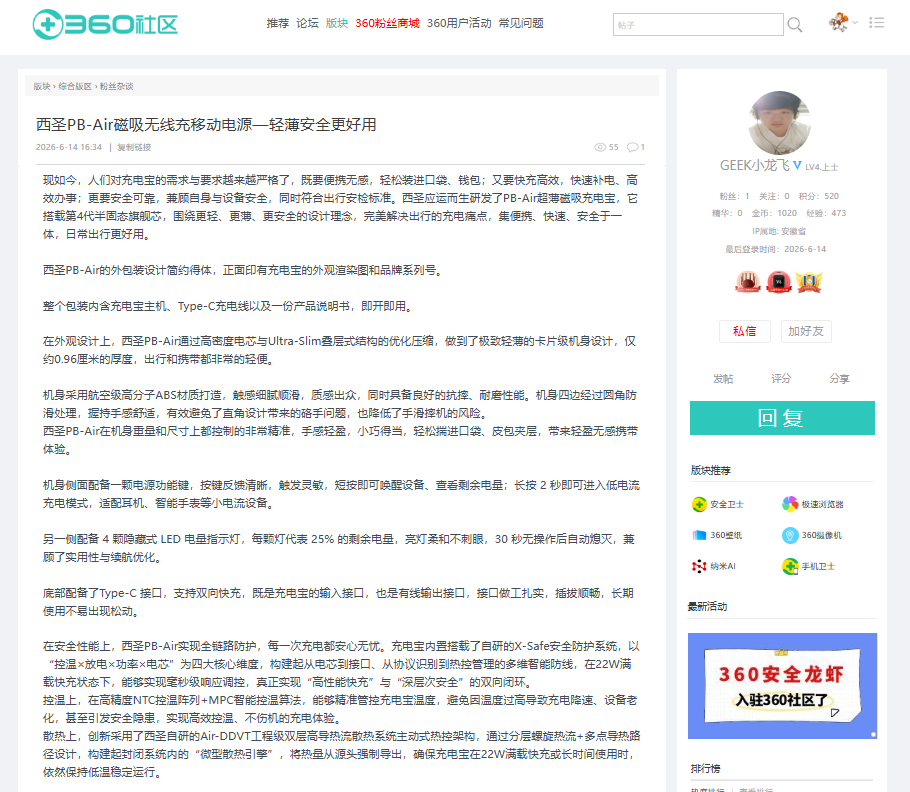Click 经验: 473 stat
Image resolution: width=910 pixels, height=792 pixels.
(826, 214)
